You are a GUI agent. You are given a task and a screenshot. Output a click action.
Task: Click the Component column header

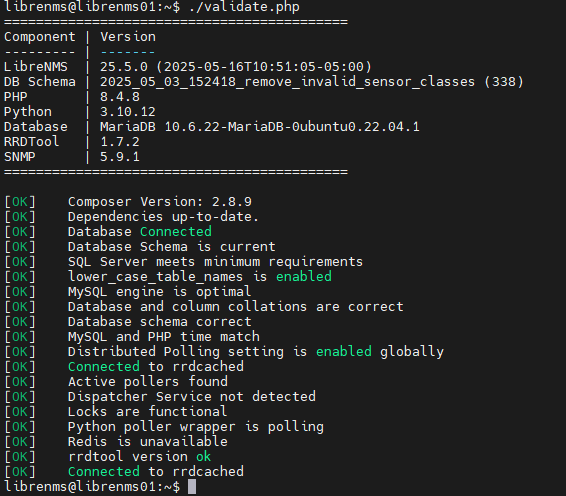pyautogui.click(x=40, y=37)
